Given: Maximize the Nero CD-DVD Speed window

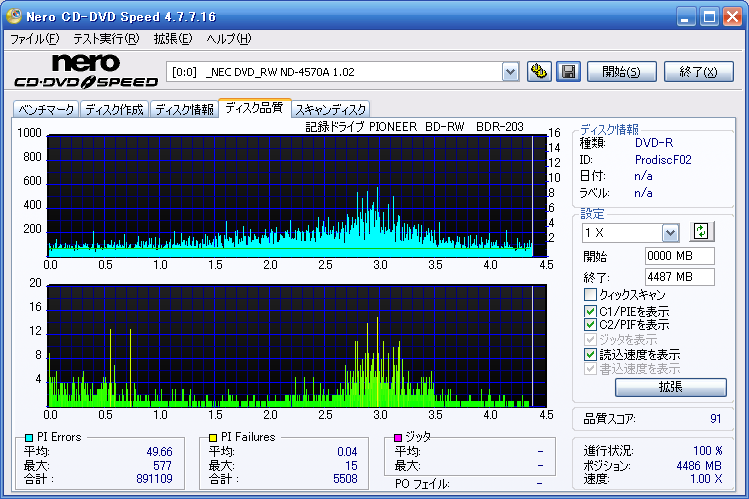Looking at the screenshot, I should 709,17.
